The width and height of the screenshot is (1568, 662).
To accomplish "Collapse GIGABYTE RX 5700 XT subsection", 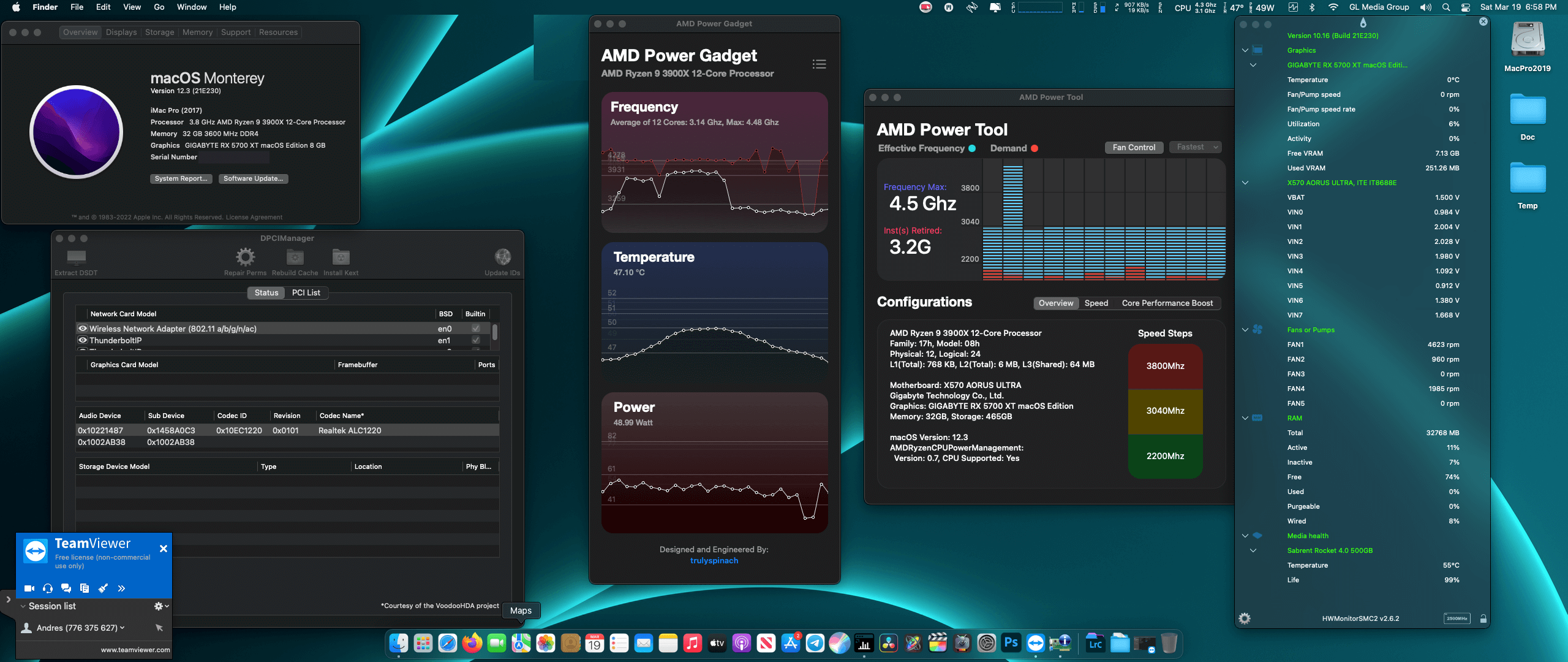I will pyautogui.click(x=1253, y=65).
